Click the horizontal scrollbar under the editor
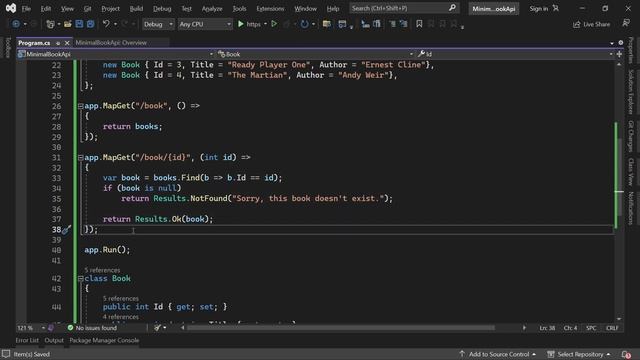 click(x=341, y=328)
